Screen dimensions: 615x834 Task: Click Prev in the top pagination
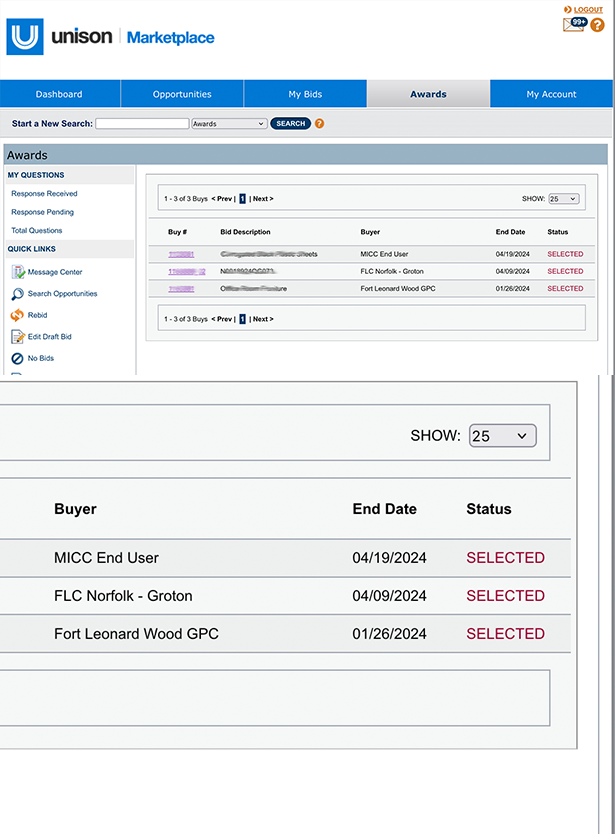tap(222, 198)
